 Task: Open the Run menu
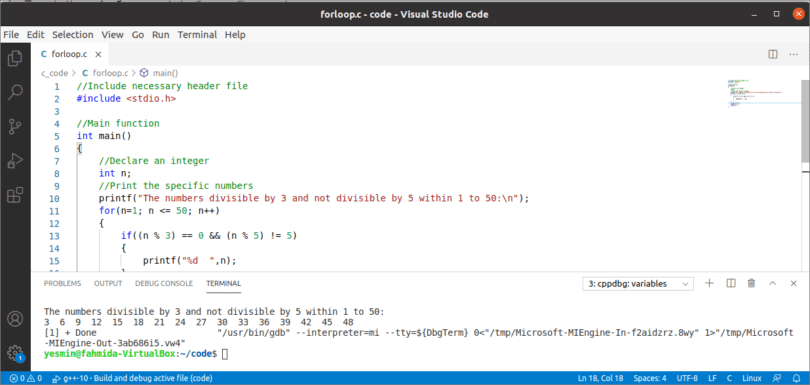(x=161, y=35)
